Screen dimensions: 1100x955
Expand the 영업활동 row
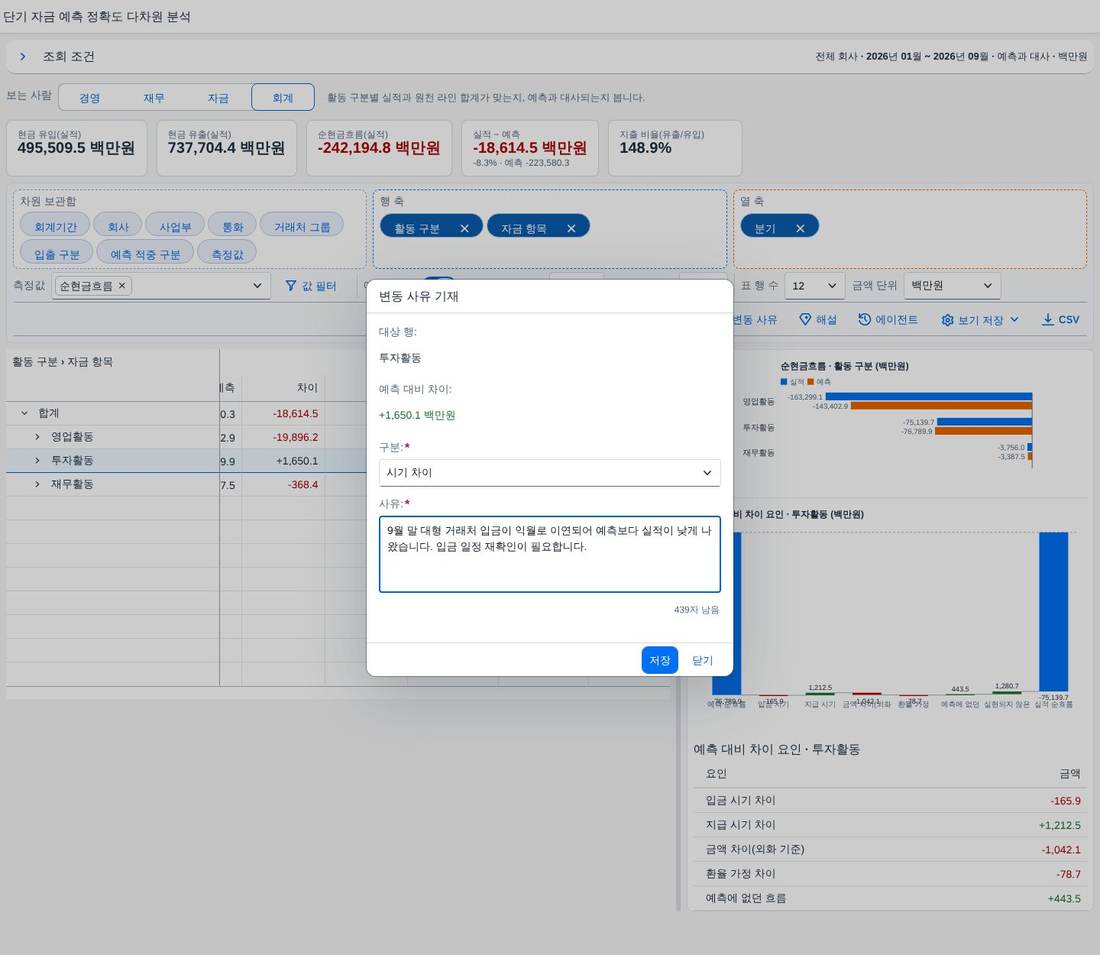click(37, 436)
